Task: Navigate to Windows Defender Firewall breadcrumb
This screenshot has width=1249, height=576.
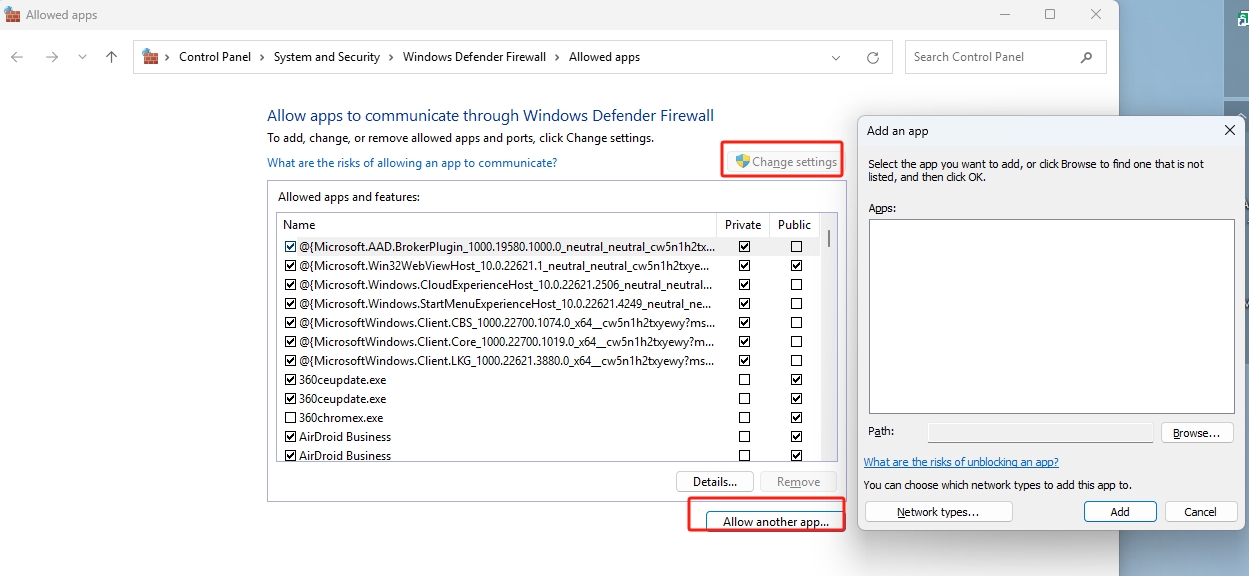Action: click(x=474, y=57)
